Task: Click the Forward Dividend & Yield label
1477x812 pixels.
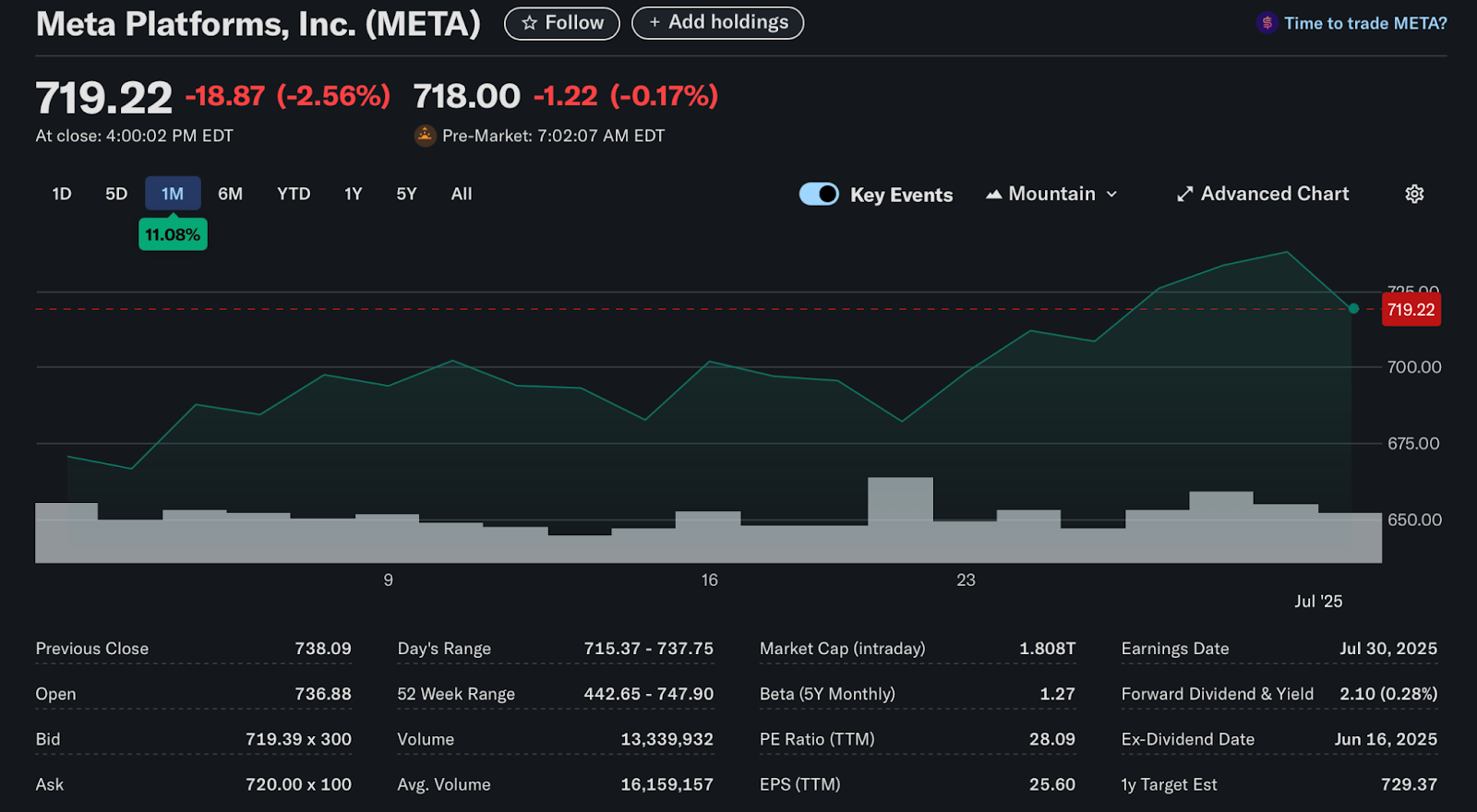Action: [1218, 694]
